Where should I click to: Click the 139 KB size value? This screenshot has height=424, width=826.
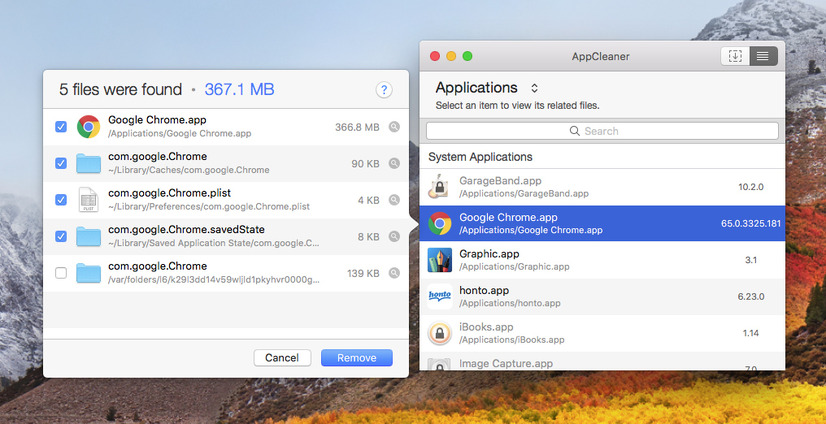363,273
